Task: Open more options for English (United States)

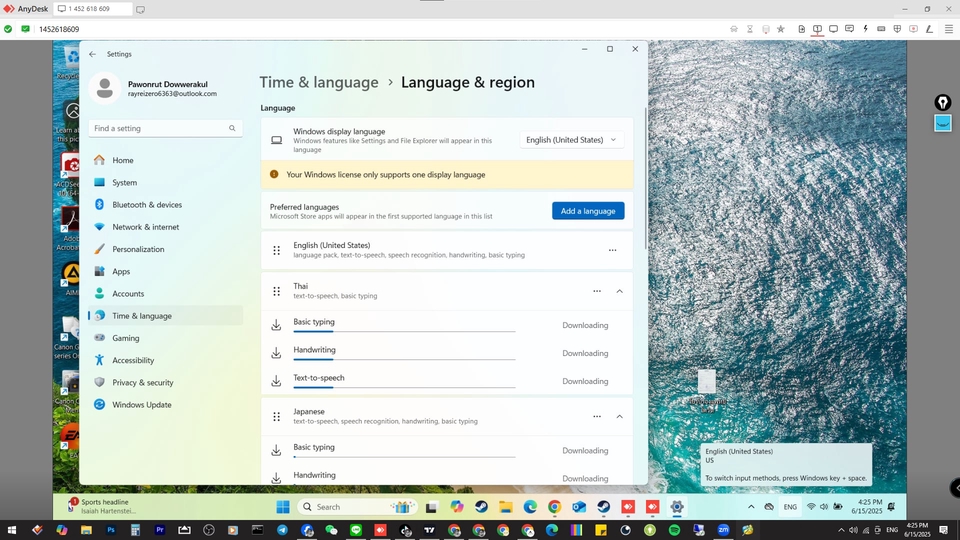Action: [x=612, y=250]
